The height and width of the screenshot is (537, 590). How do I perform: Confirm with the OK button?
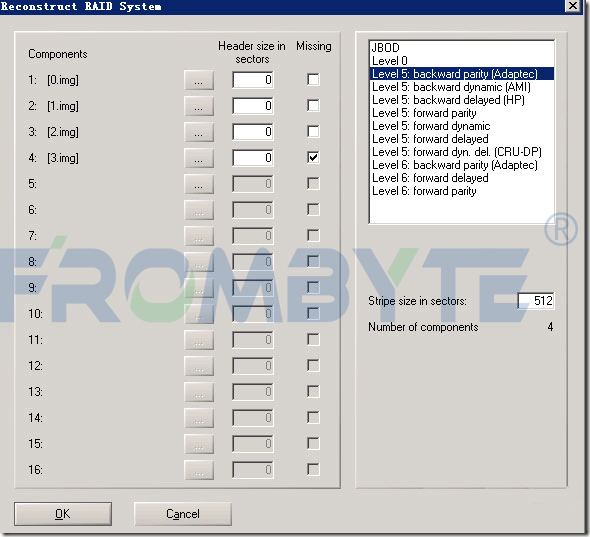[x=63, y=514]
